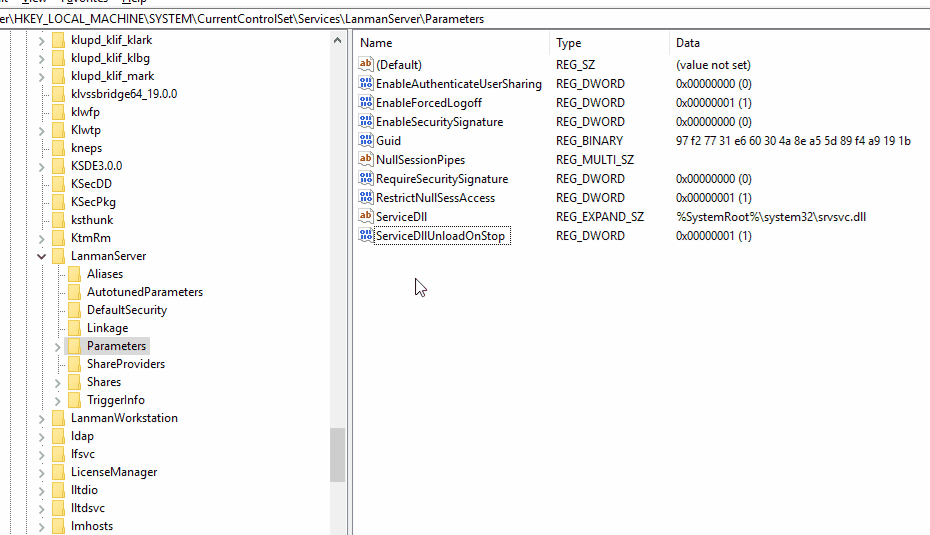Expand the Shares subkey arrow
Image resolution: width=930 pixels, height=535 pixels.
pos(58,383)
